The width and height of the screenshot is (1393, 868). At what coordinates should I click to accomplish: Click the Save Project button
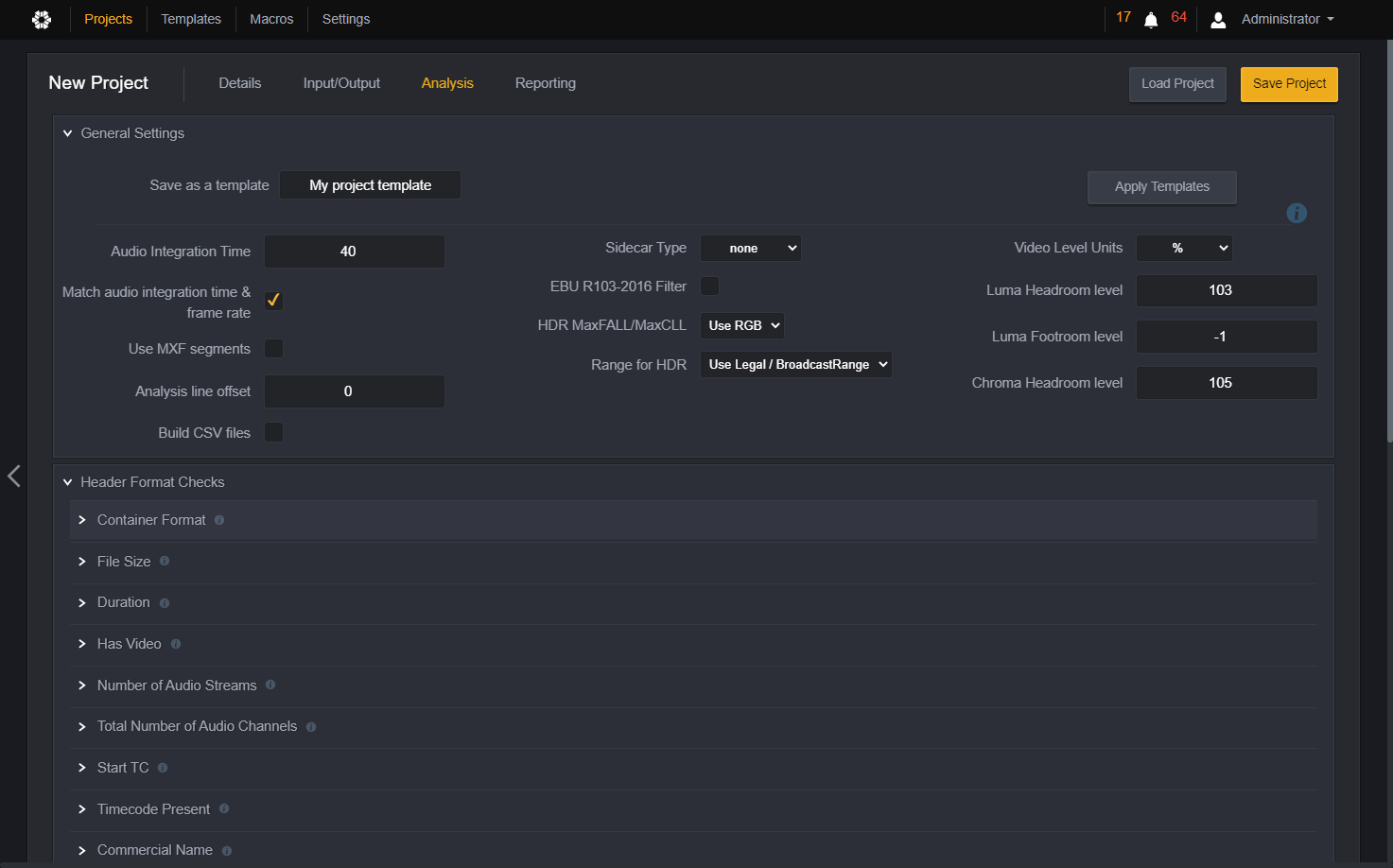click(x=1289, y=84)
